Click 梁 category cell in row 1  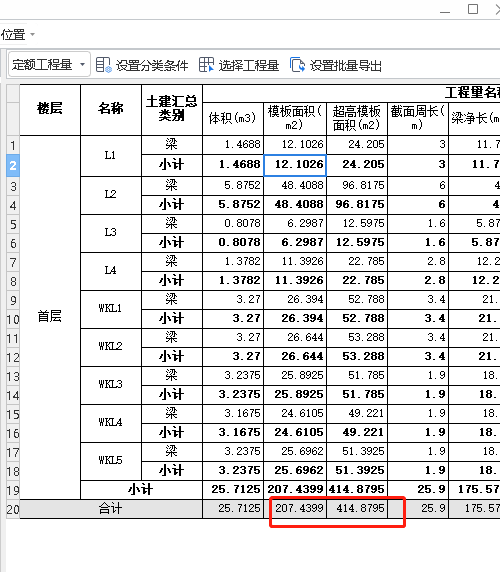coord(172,145)
